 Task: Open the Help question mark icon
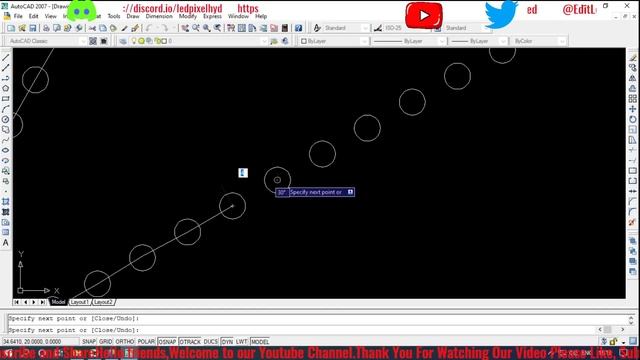pos(298,28)
